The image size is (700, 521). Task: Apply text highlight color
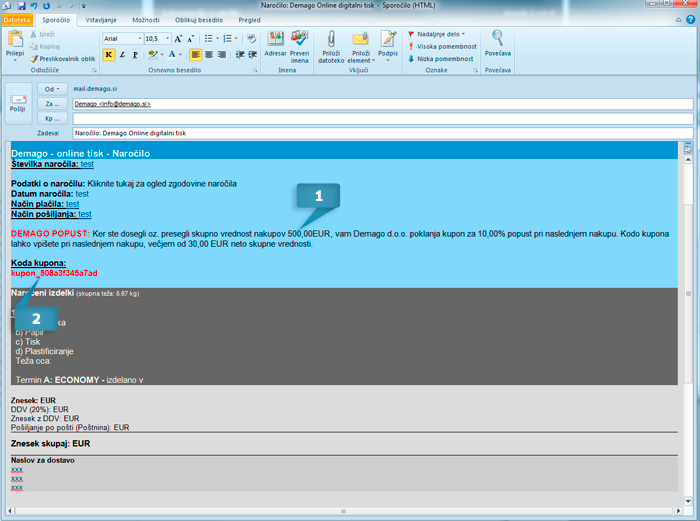(x=153, y=54)
